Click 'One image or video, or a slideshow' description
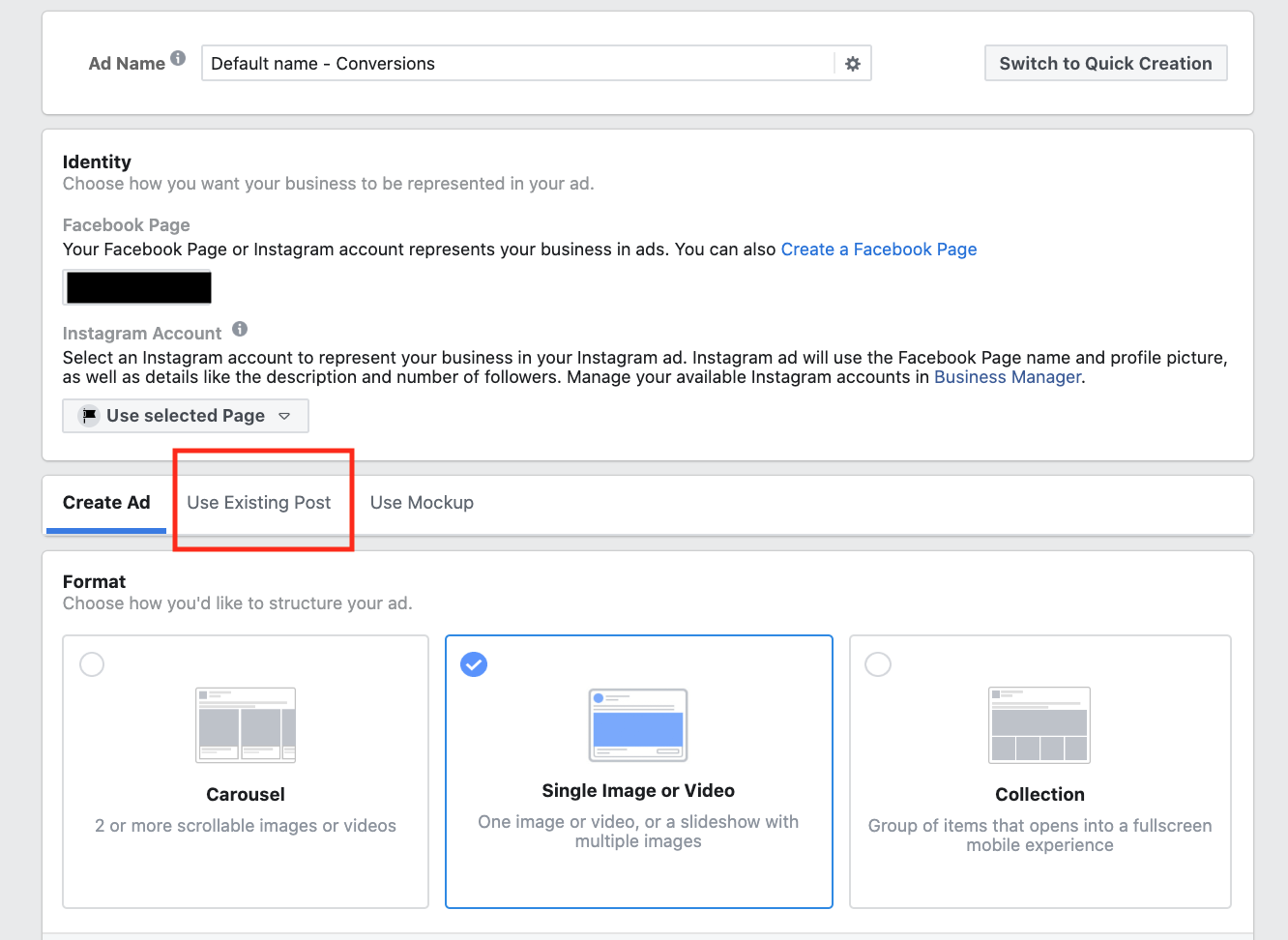The width and height of the screenshot is (1288, 940). (638, 832)
